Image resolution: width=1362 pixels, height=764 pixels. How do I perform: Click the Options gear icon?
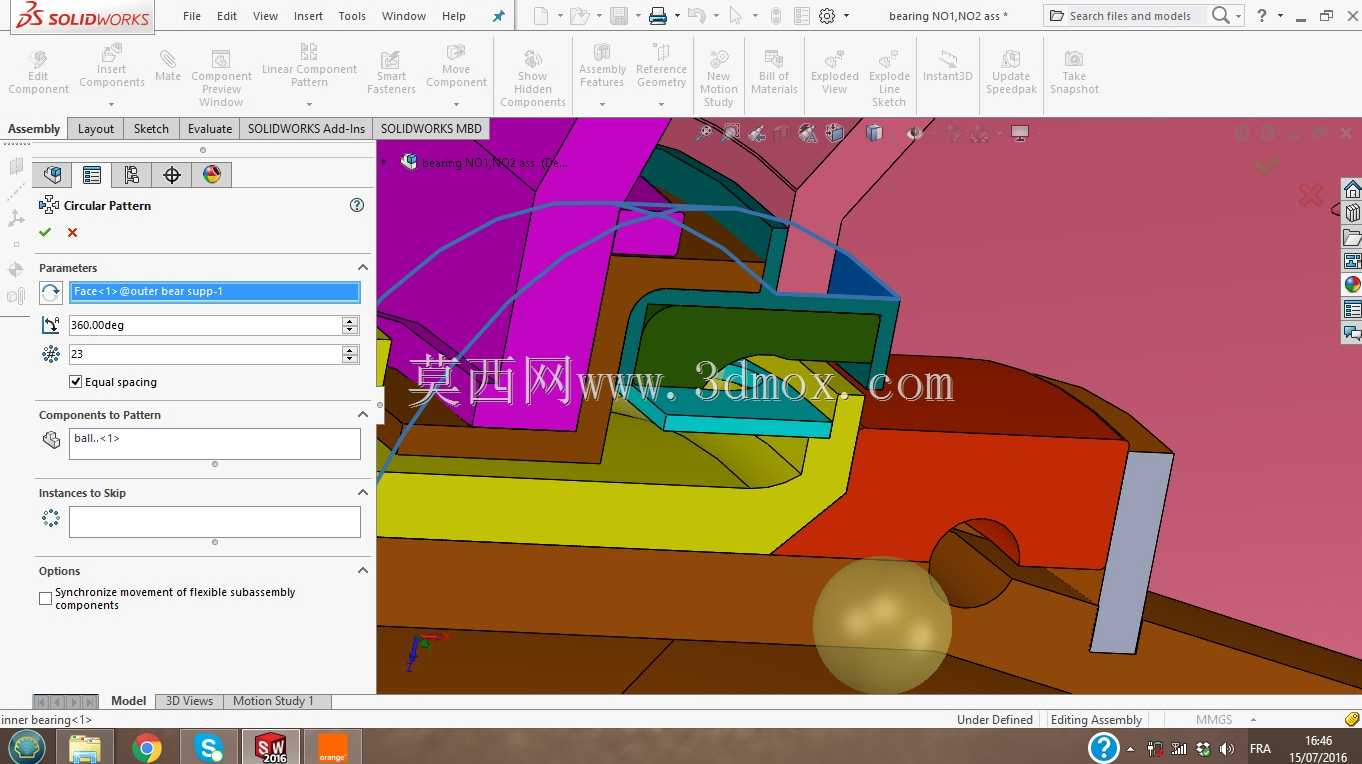827,16
